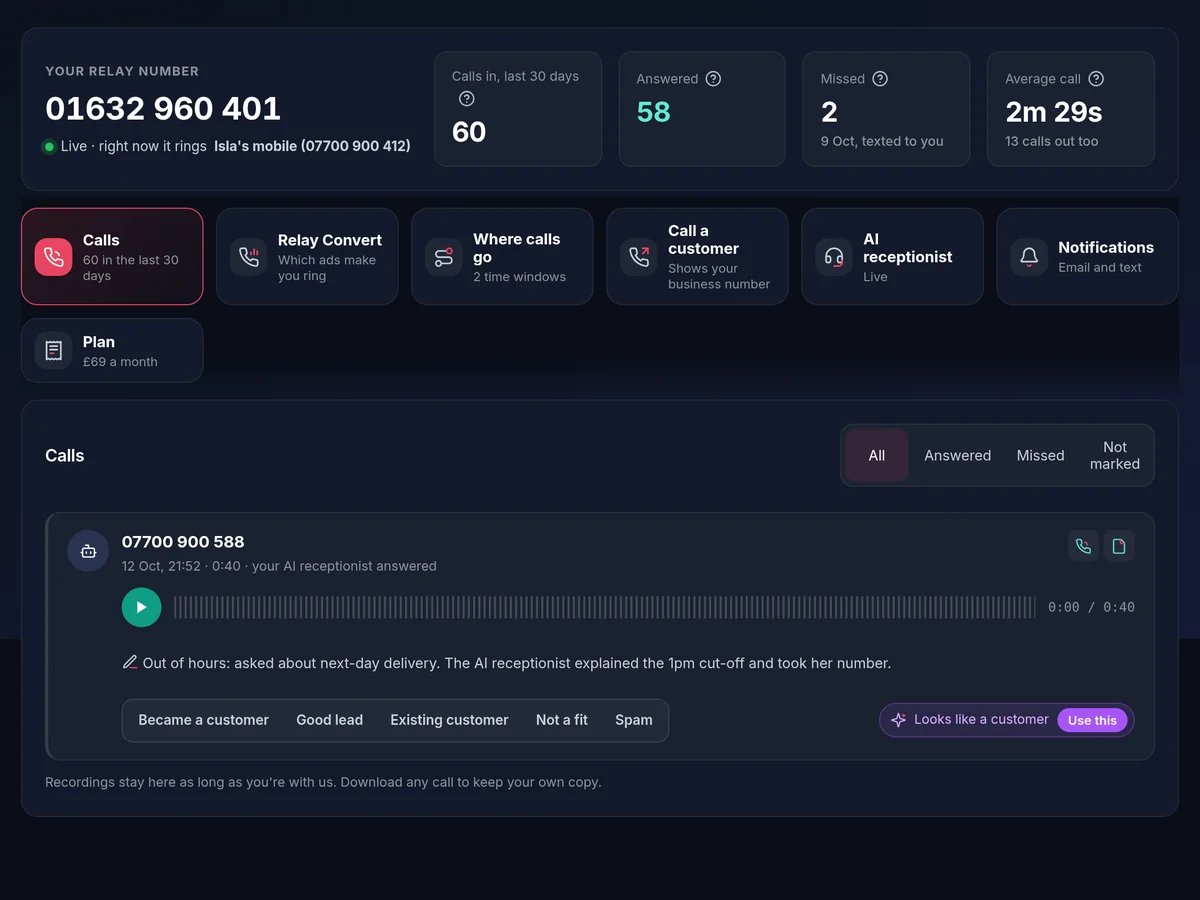
Task: Click the Recordings stay here notice
Action: coord(323,782)
